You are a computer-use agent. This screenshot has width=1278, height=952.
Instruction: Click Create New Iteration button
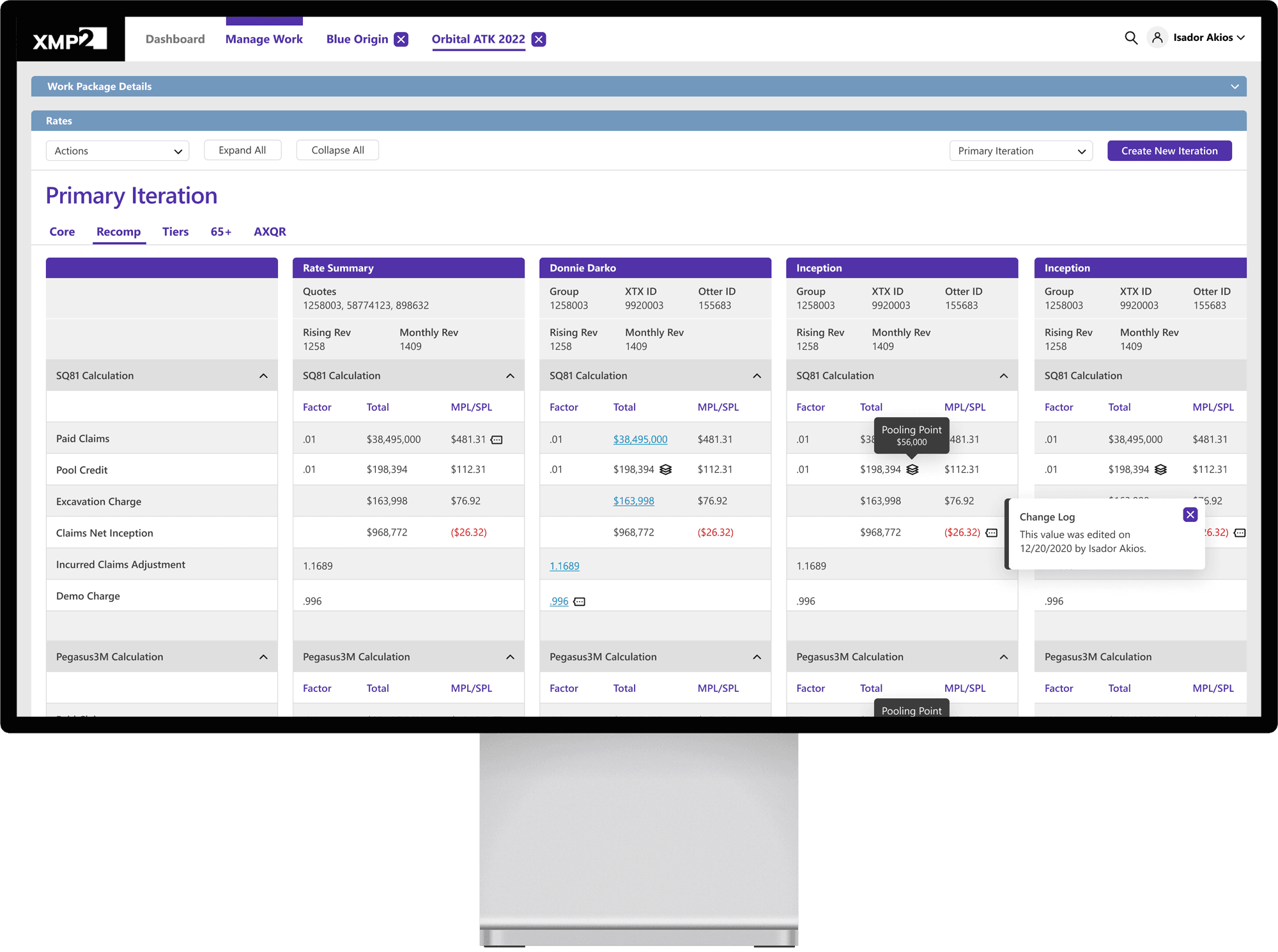pos(1169,151)
